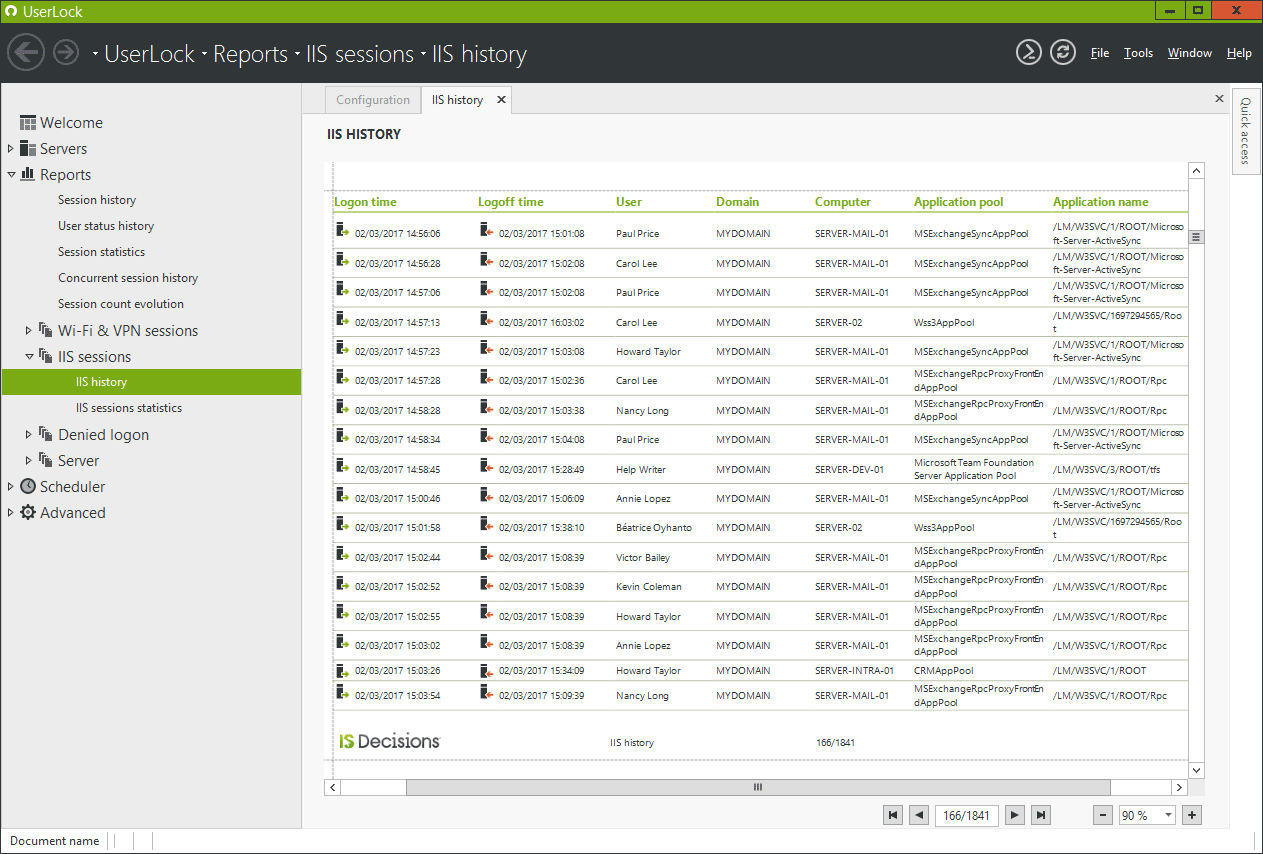1263x854 pixels.
Task: Click the Reports chart icon
Action: coord(28,174)
